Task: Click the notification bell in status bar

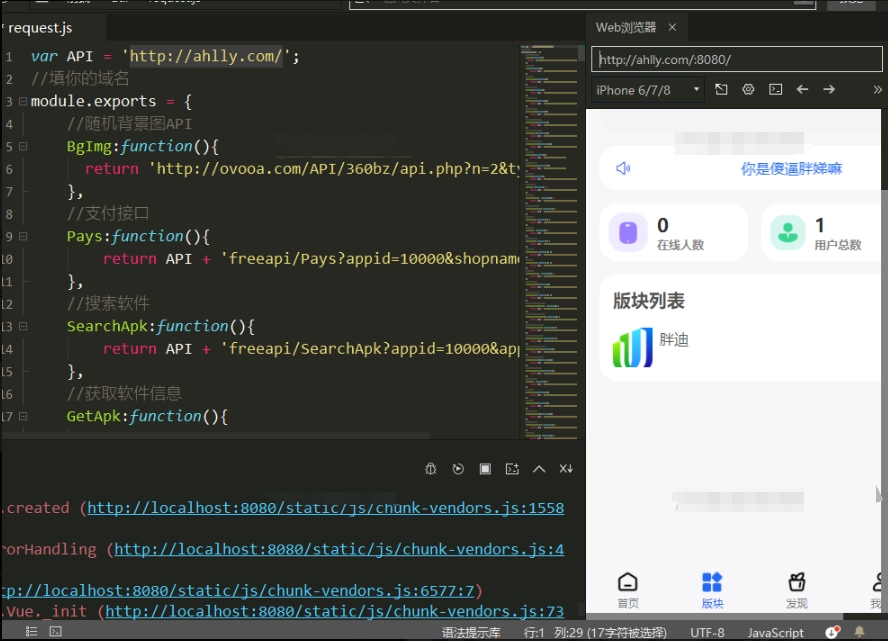Action: 859,631
